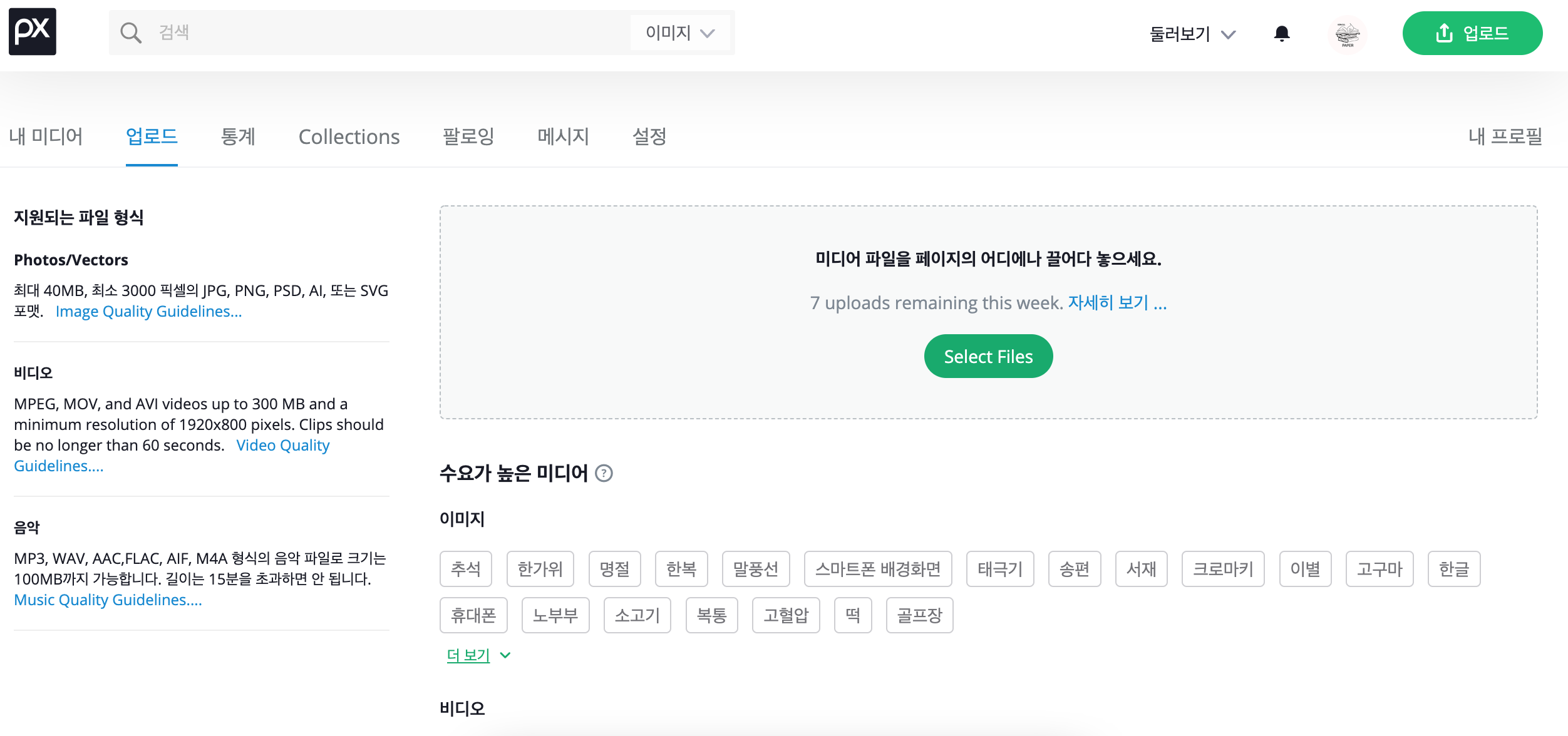
Task: Open Music Quality Guidelines link
Action: coord(108,600)
